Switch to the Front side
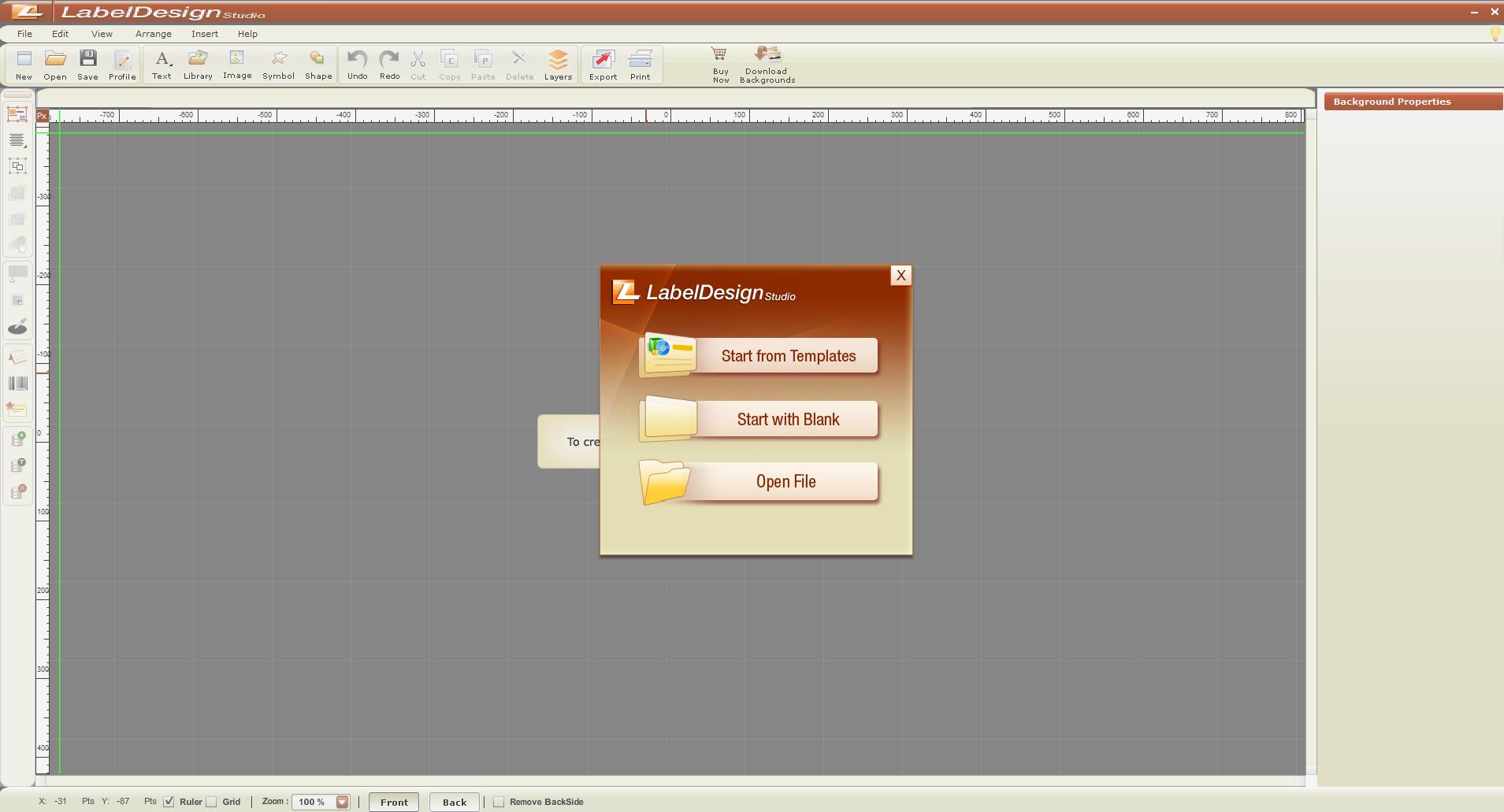Viewport: 1504px width, 812px height. tap(394, 802)
